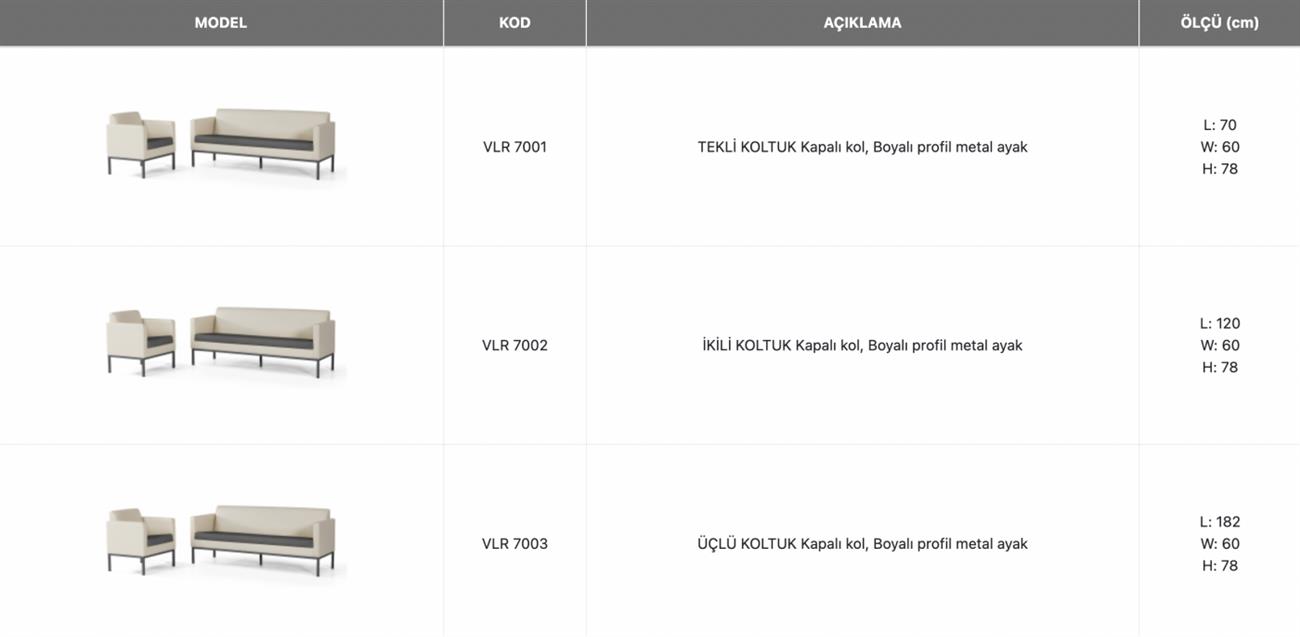Screen dimensions: 1300x637
Task: Click the armchair thumbnail in VLR 7002 row
Action: (x=141, y=342)
